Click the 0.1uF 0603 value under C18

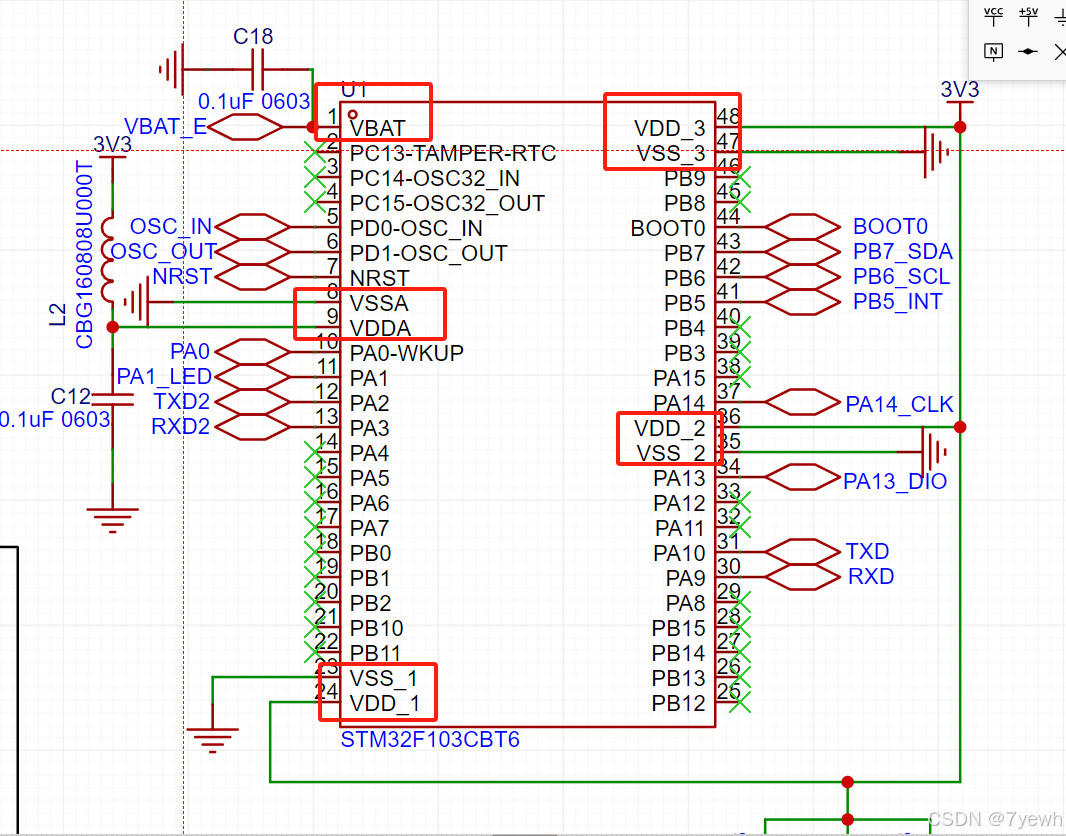[254, 102]
